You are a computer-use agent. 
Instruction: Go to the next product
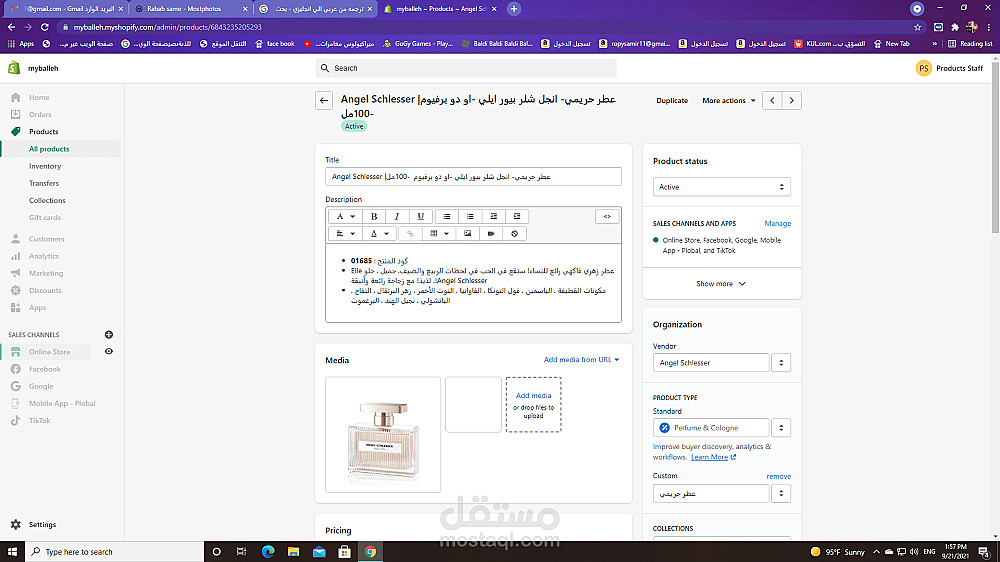[791, 100]
